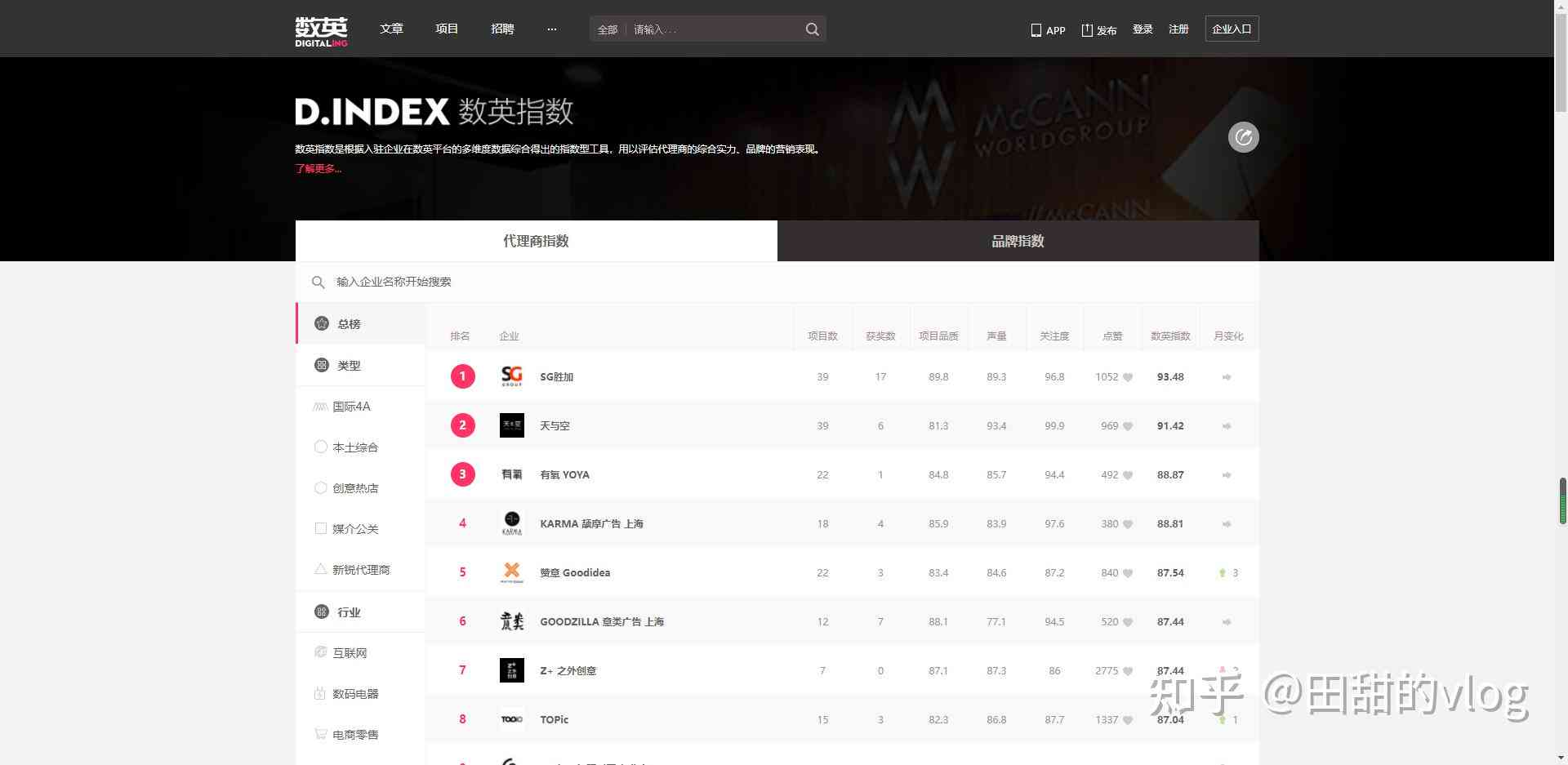1568x765 pixels.
Task: Like 赞意 Goodidea via heart icon
Action: pos(1128,573)
